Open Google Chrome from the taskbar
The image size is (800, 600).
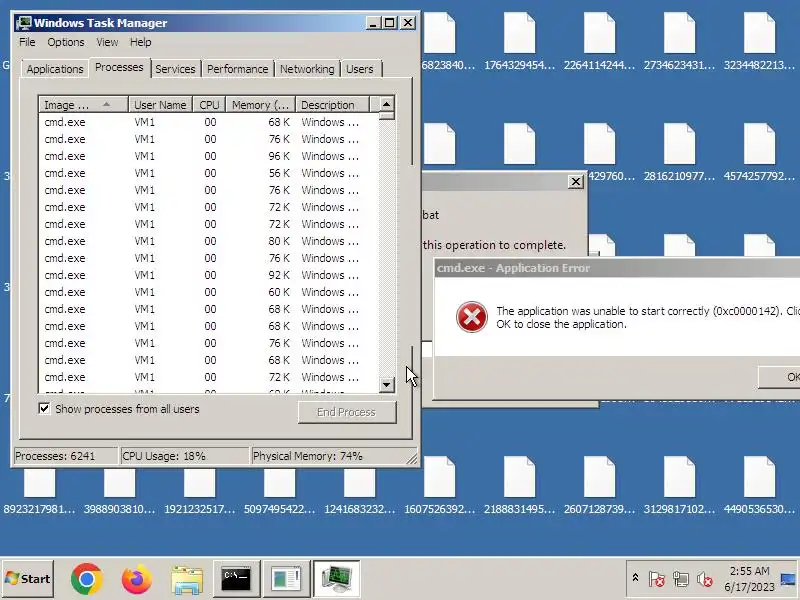click(x=87, y=579)
